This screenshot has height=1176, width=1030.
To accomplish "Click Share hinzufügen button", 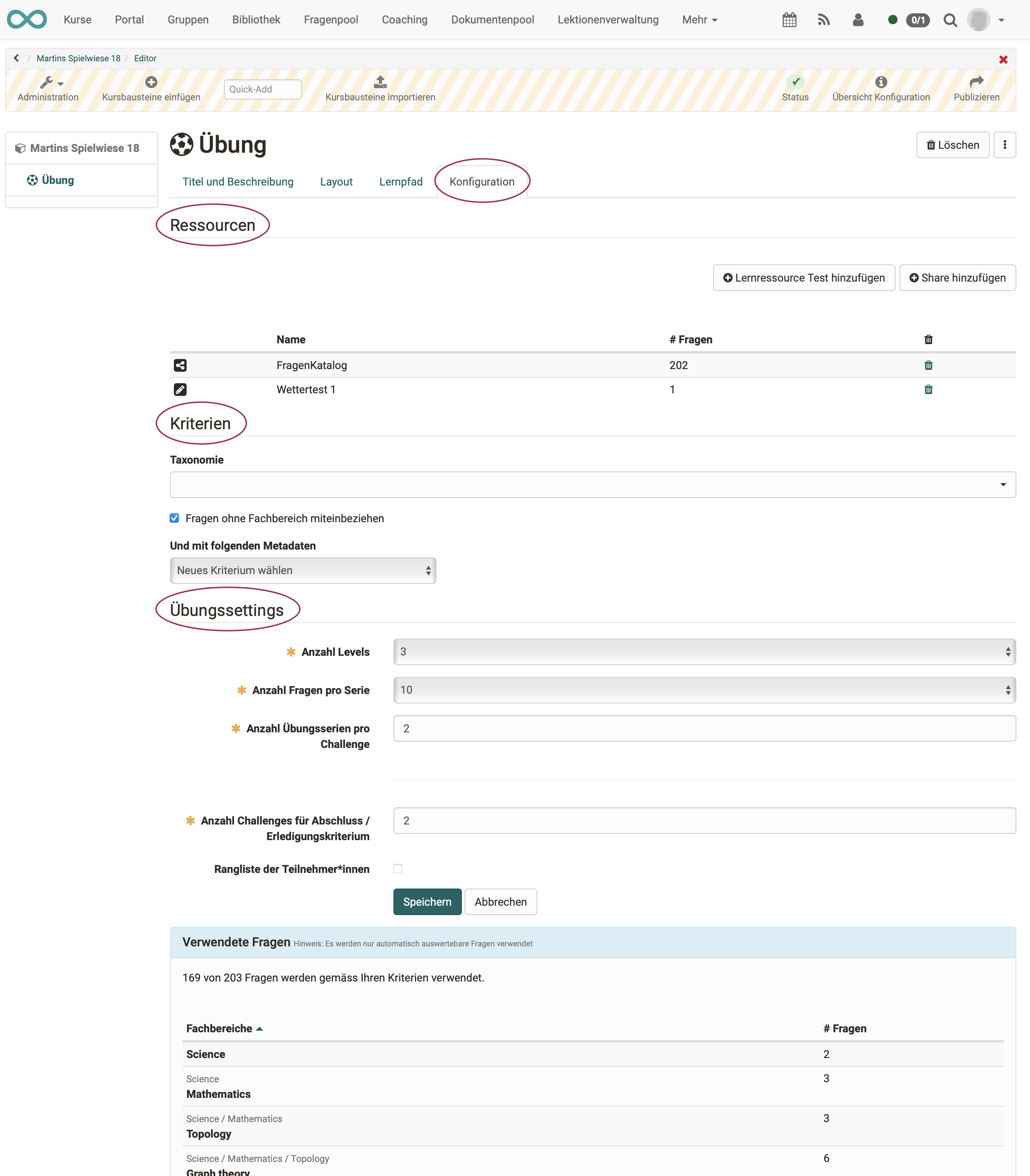I will coord(957,278).
